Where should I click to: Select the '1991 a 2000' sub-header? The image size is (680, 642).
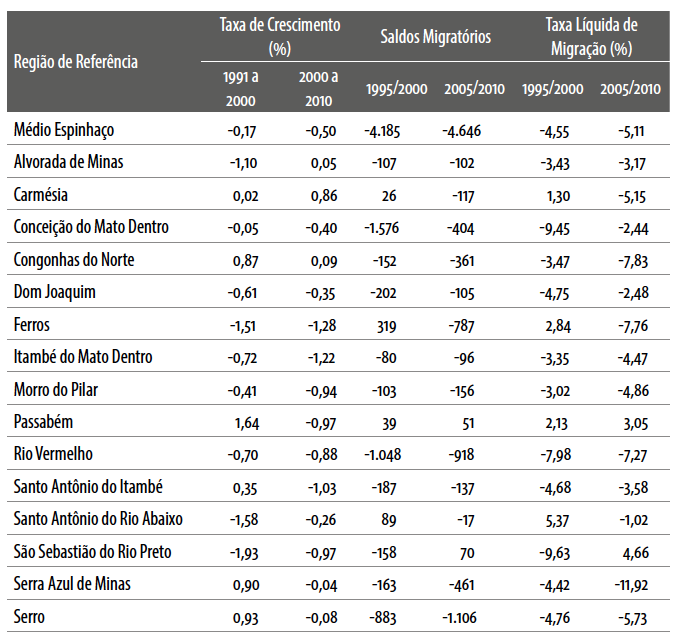pyautogui.click(x=239, y=87)
